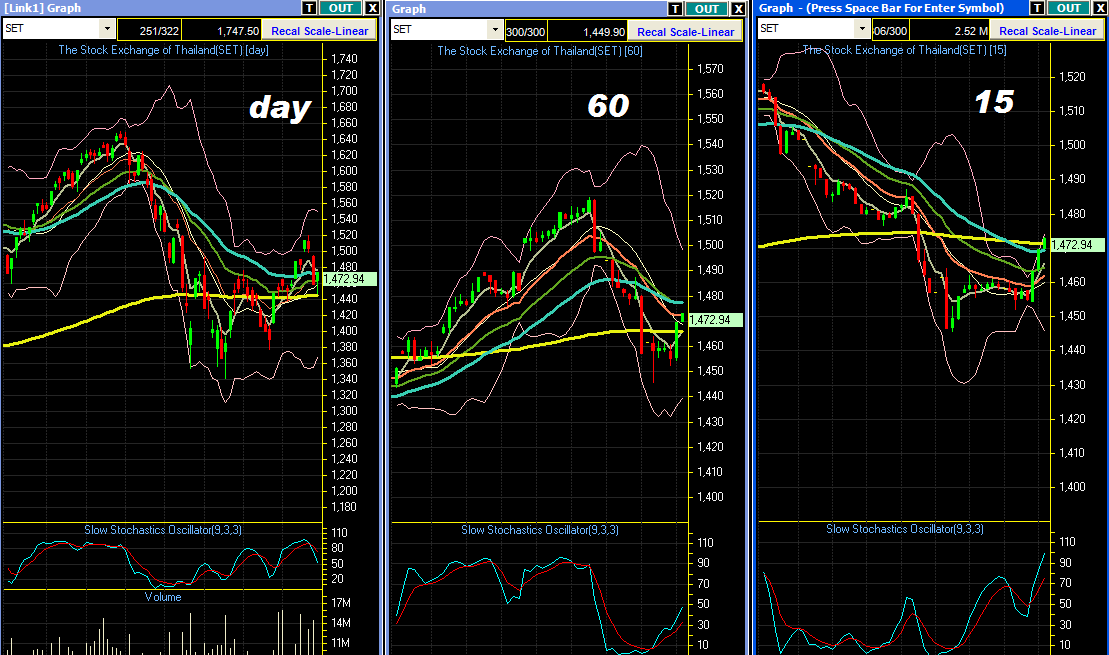1109x655 pixels.
Task: Click Slow Stochastics Oscillator label in day chart
Action: click(x=163, y=530)
